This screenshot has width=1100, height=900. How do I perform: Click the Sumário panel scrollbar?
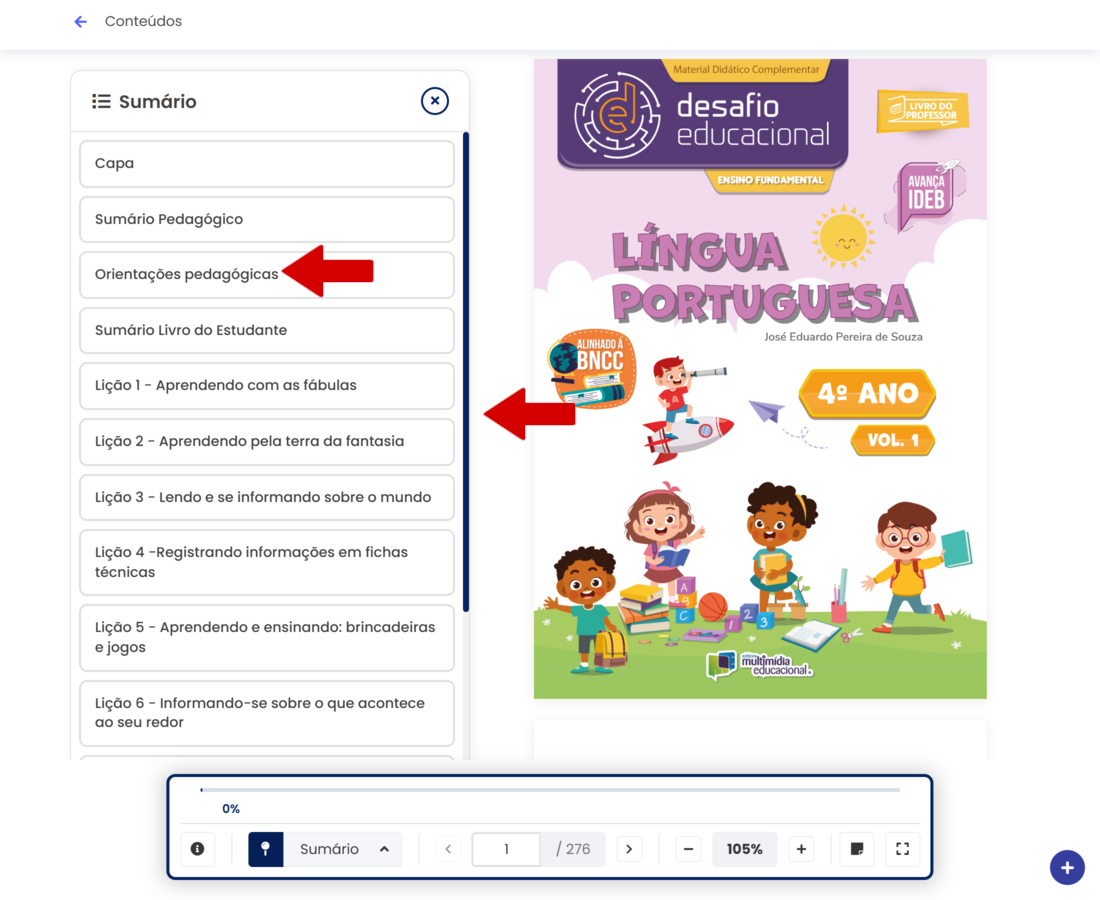(466, 372)
